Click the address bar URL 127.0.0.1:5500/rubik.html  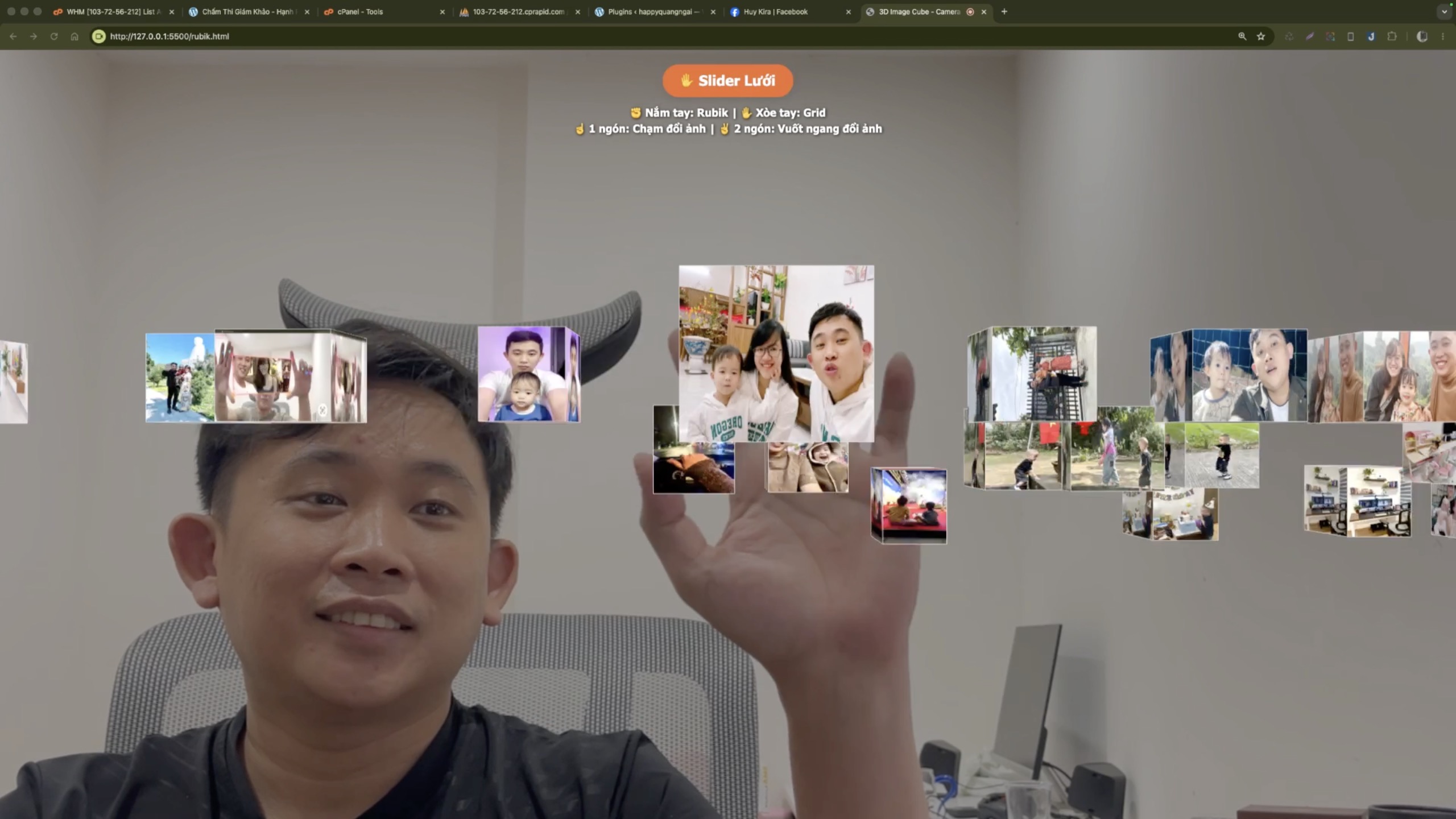[169, 36]
